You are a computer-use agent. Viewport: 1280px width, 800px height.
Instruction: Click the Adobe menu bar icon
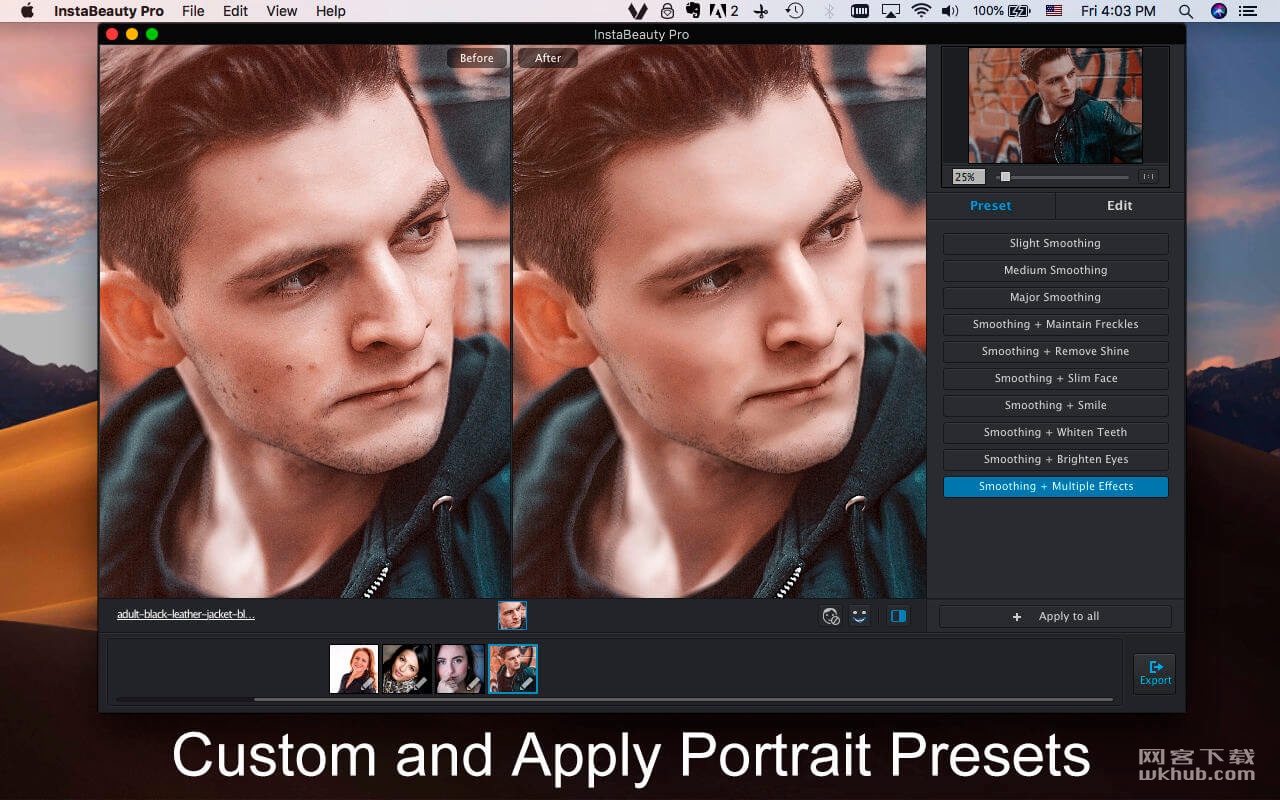tap(724, 11)
